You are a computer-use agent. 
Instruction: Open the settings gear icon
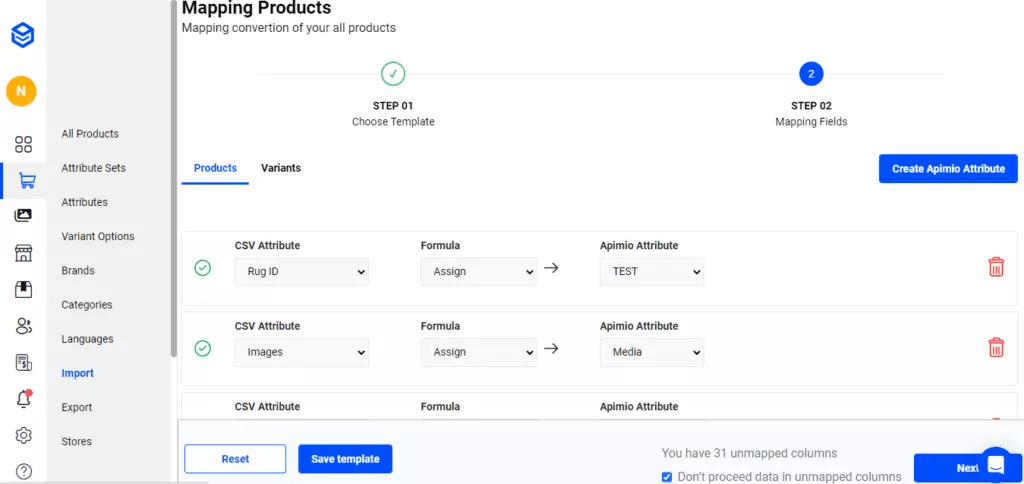24,435
